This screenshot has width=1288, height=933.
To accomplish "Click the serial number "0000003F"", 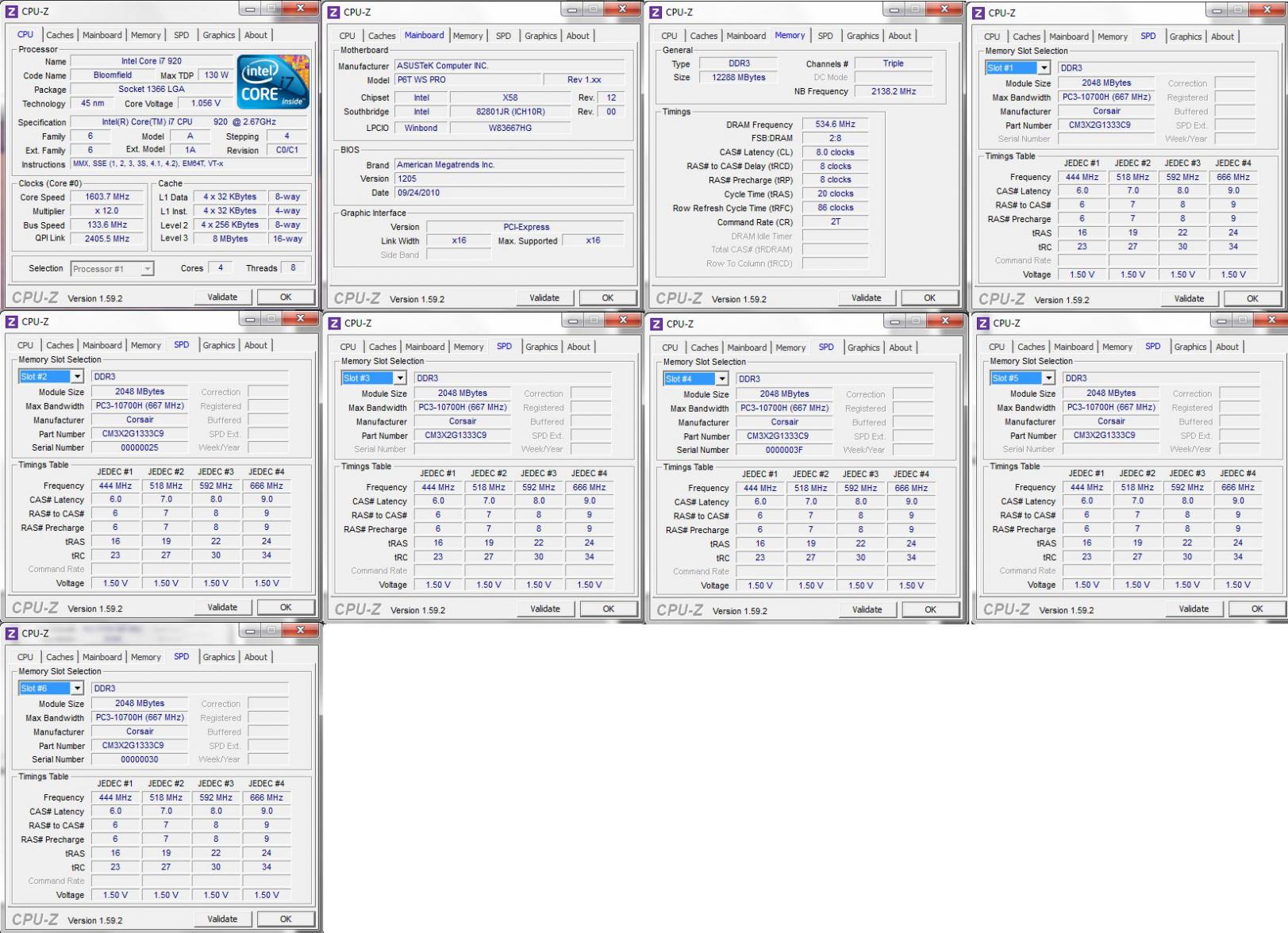I will point(784,451).
